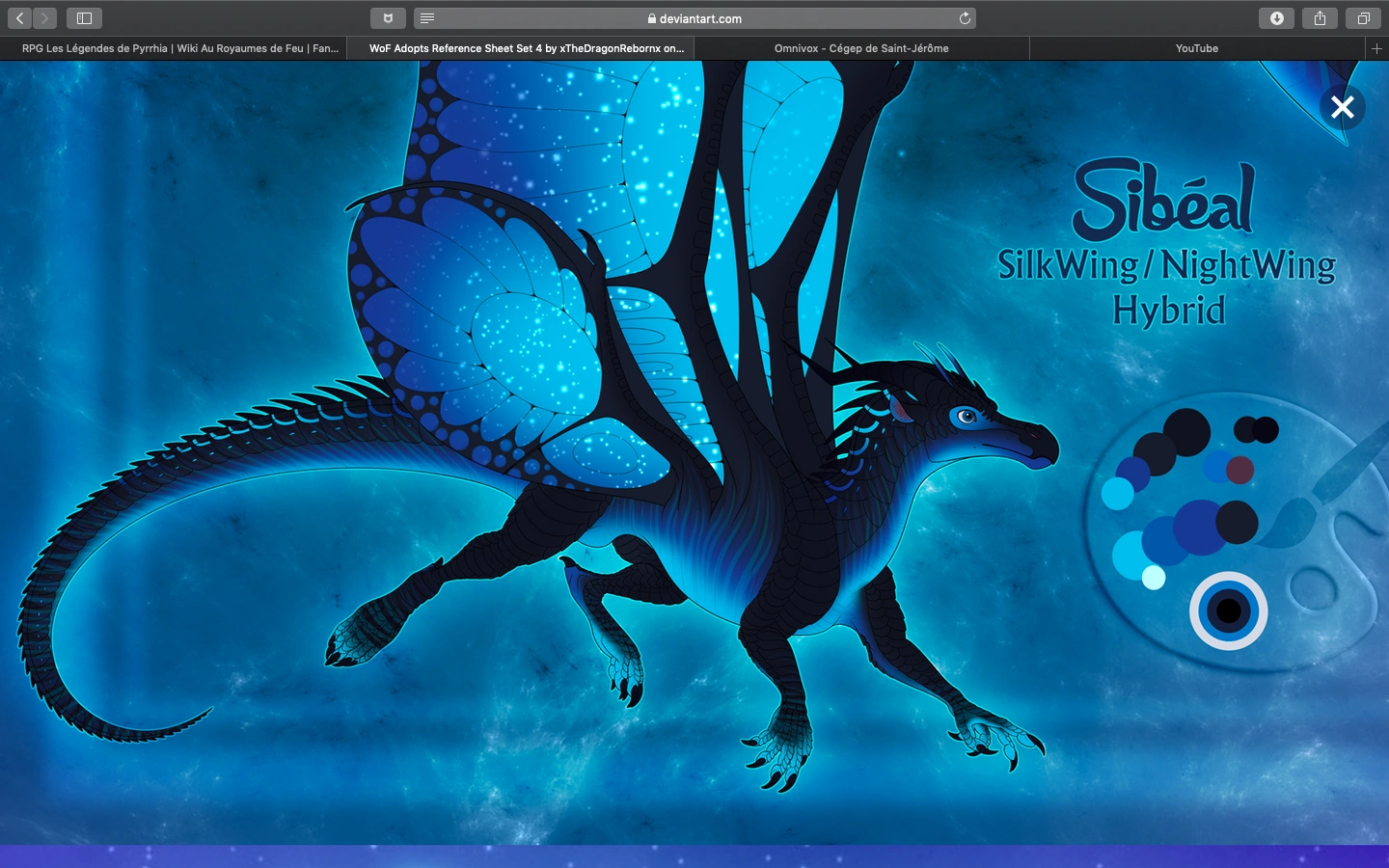Select the WoF Adopts Reference Sheet tab
Image resolution: width=1389 pixels, height=868 pixels.
pos(527,48)
